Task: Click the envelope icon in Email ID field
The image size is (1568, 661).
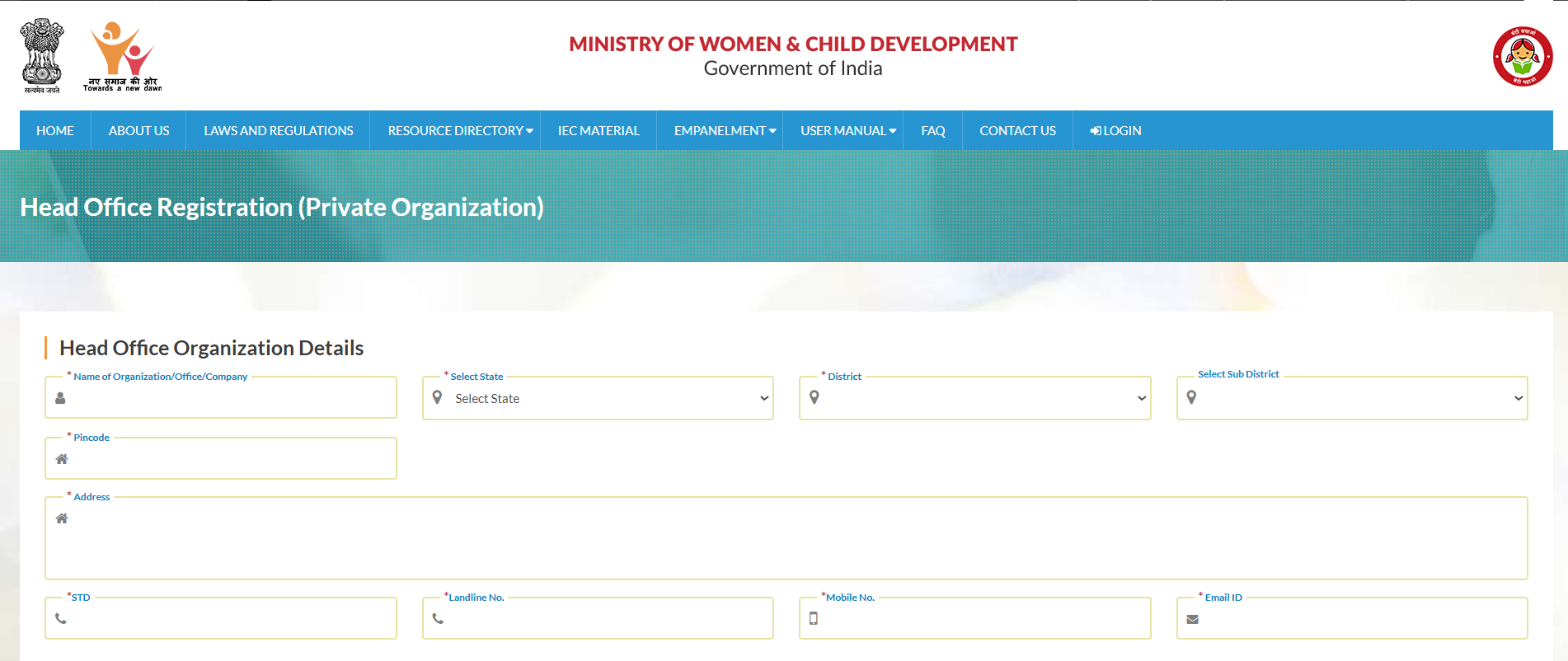Action: pyautogui.click(x=1192, y=620)
